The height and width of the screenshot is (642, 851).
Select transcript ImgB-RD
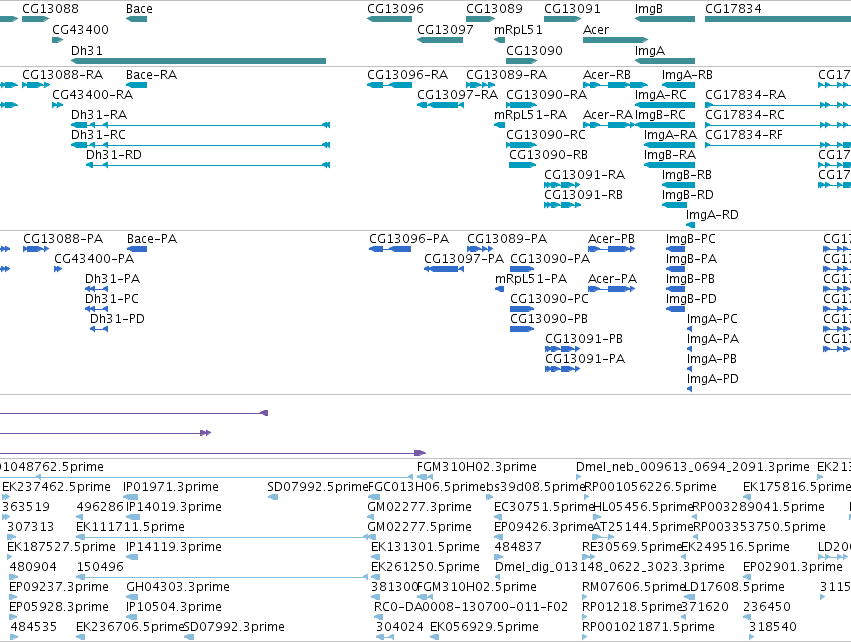674,205
